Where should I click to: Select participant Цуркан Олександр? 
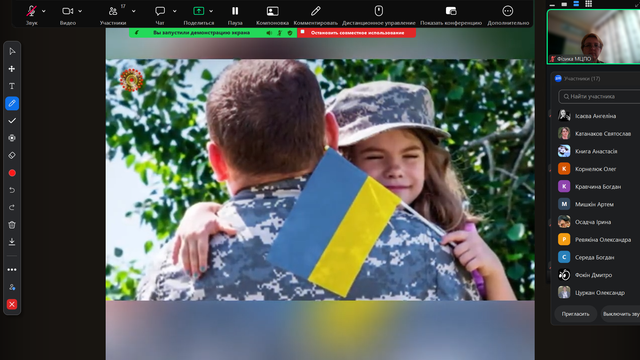click(597, 293)
